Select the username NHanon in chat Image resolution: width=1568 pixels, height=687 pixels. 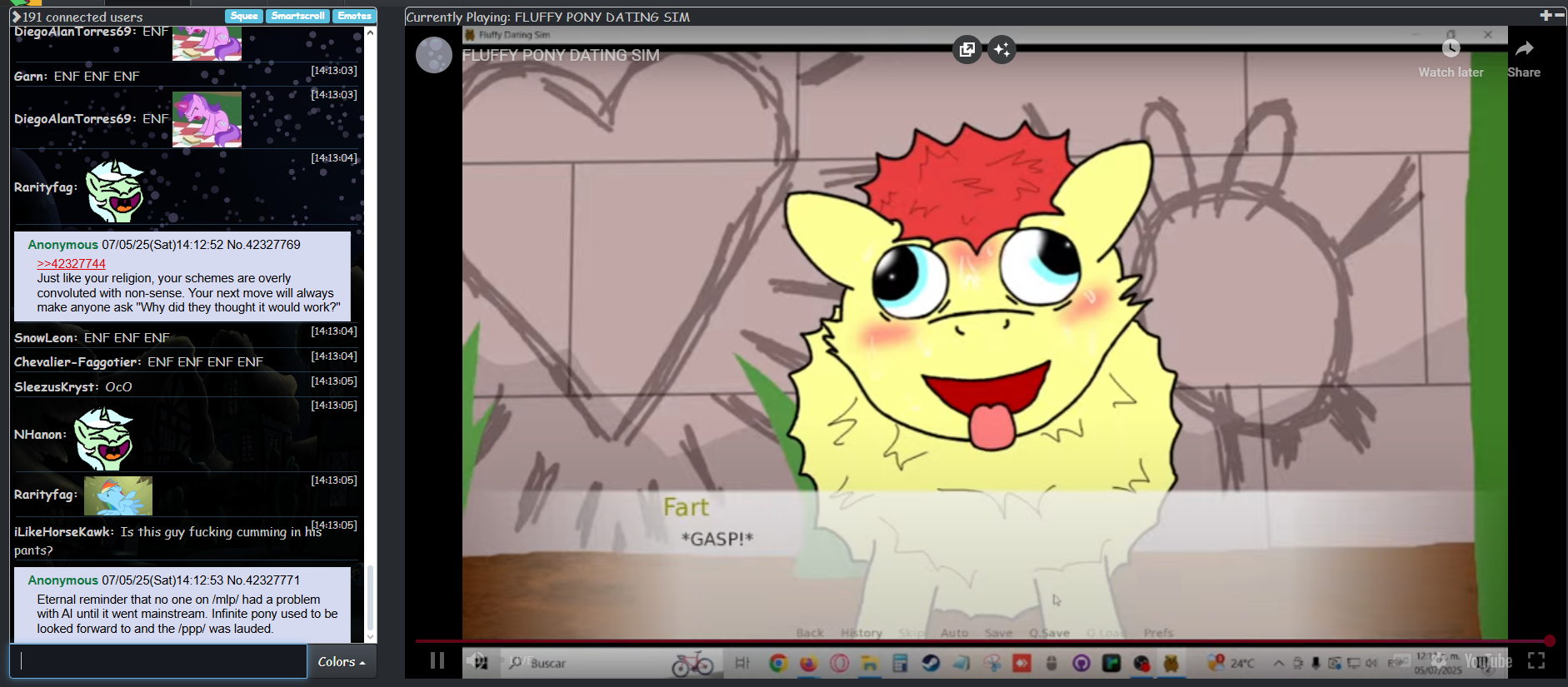point(38,434)
